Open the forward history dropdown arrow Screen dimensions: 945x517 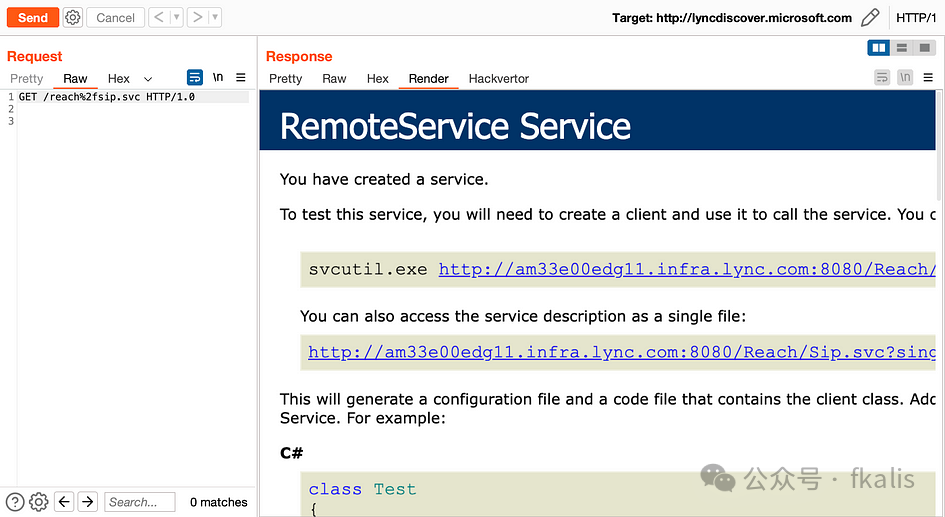tap(215, 17)
